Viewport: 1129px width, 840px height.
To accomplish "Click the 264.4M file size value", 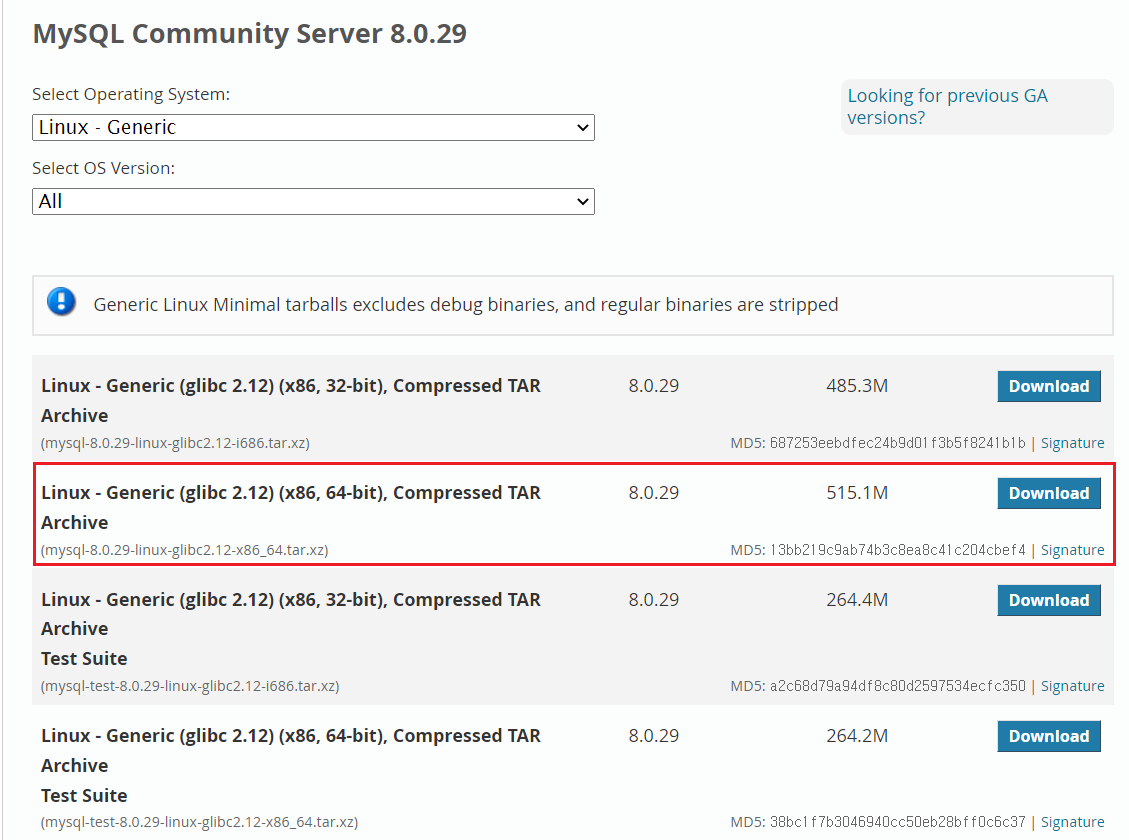I will point(857,600).
